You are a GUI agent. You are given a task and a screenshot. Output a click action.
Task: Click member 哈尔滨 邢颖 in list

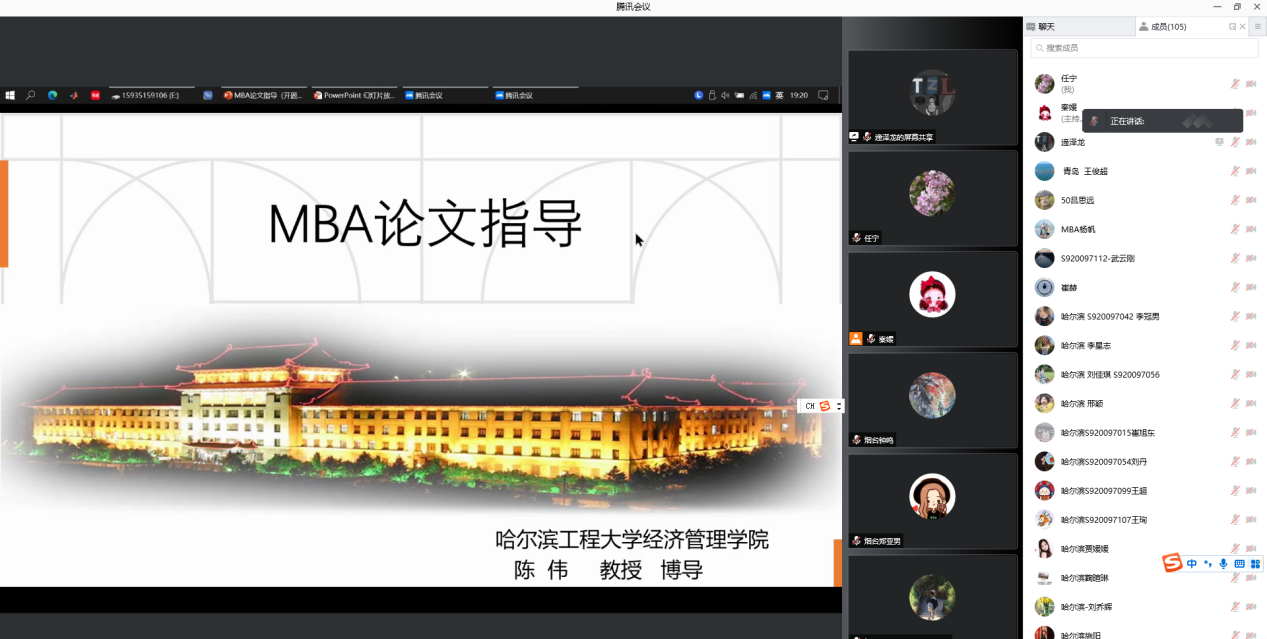[1082, 404]
